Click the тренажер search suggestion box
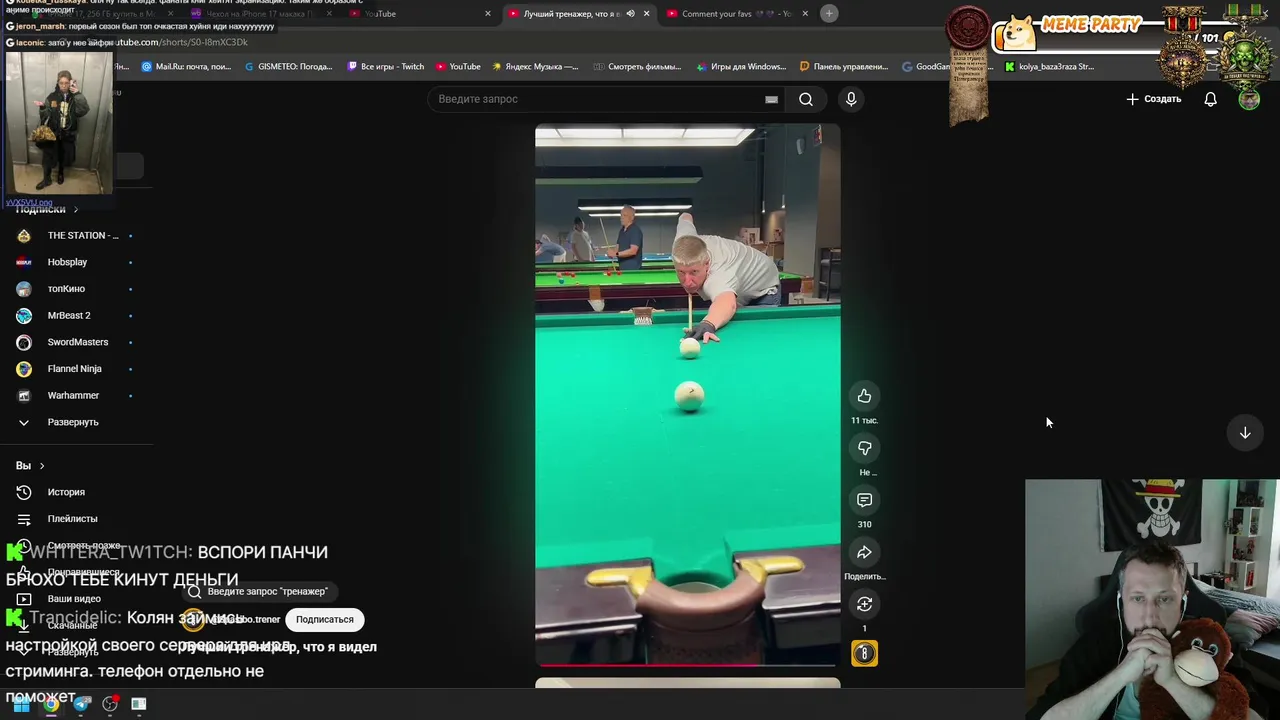Image resolution: width=1280 pixels, height=720 pixels. 260,591
